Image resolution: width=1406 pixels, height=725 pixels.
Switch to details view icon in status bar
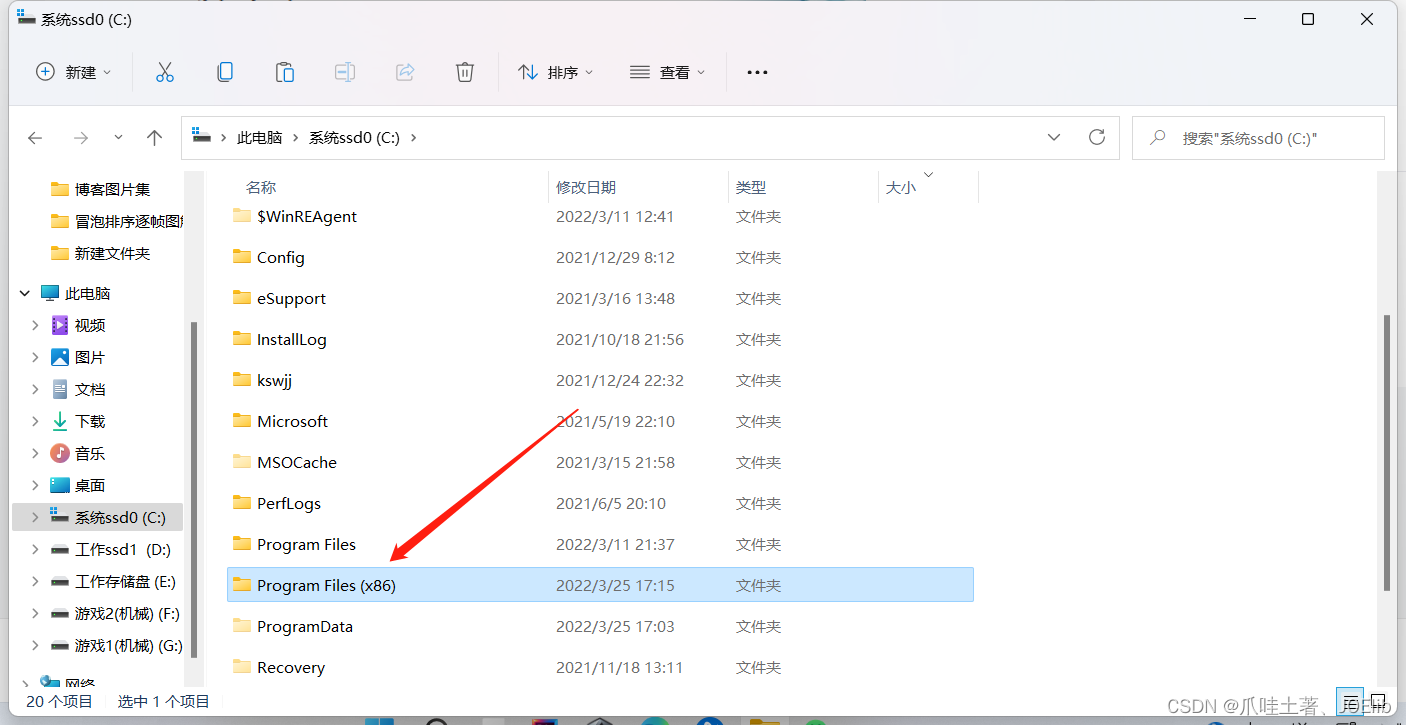pos(1351,701)
